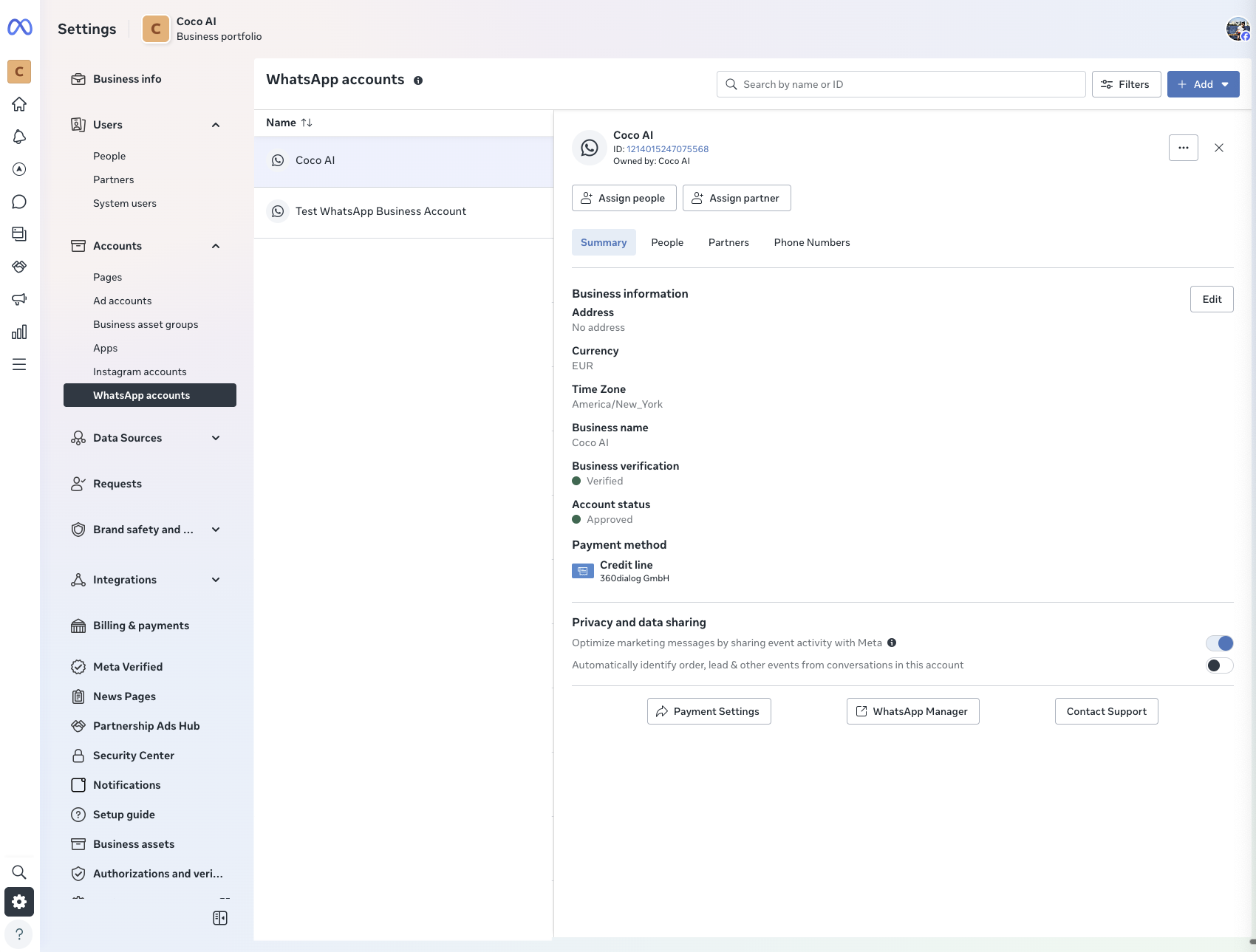Open the Add dropdown button
1256x952 pixels.
tap(1203, 84)
